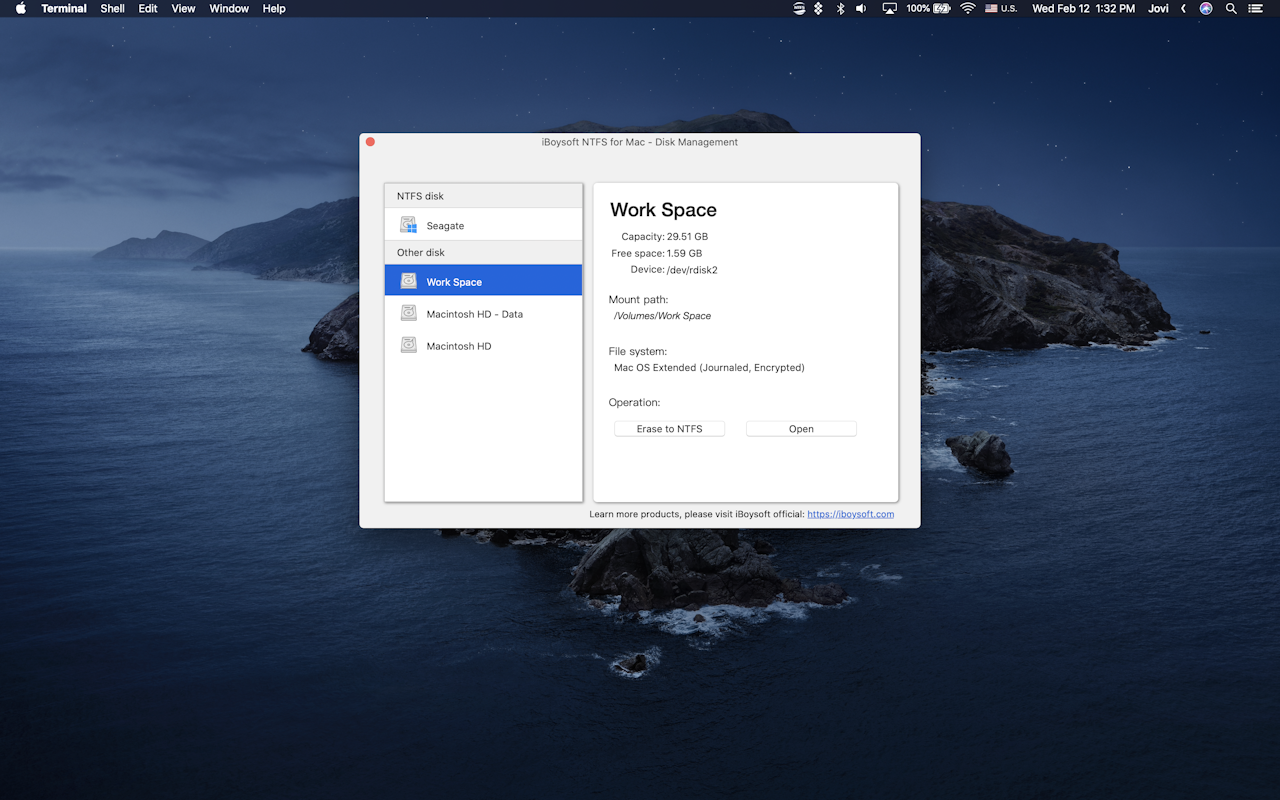Screen dimensions: 1280x800
Task: Click the Bluetooth menu bar icon
Action: (x=840, y=8)
